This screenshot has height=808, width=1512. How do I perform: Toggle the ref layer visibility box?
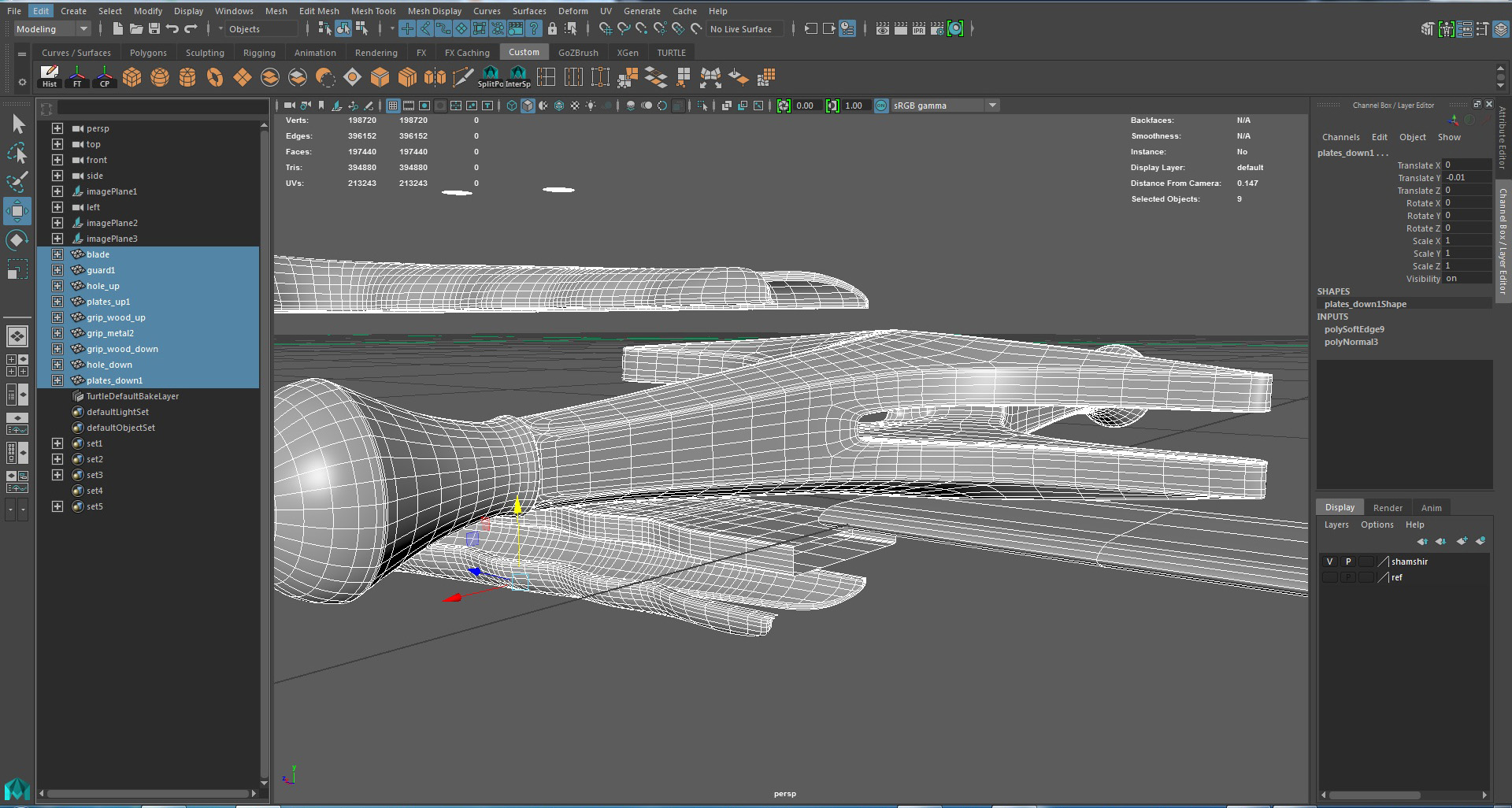[1329, 577]
